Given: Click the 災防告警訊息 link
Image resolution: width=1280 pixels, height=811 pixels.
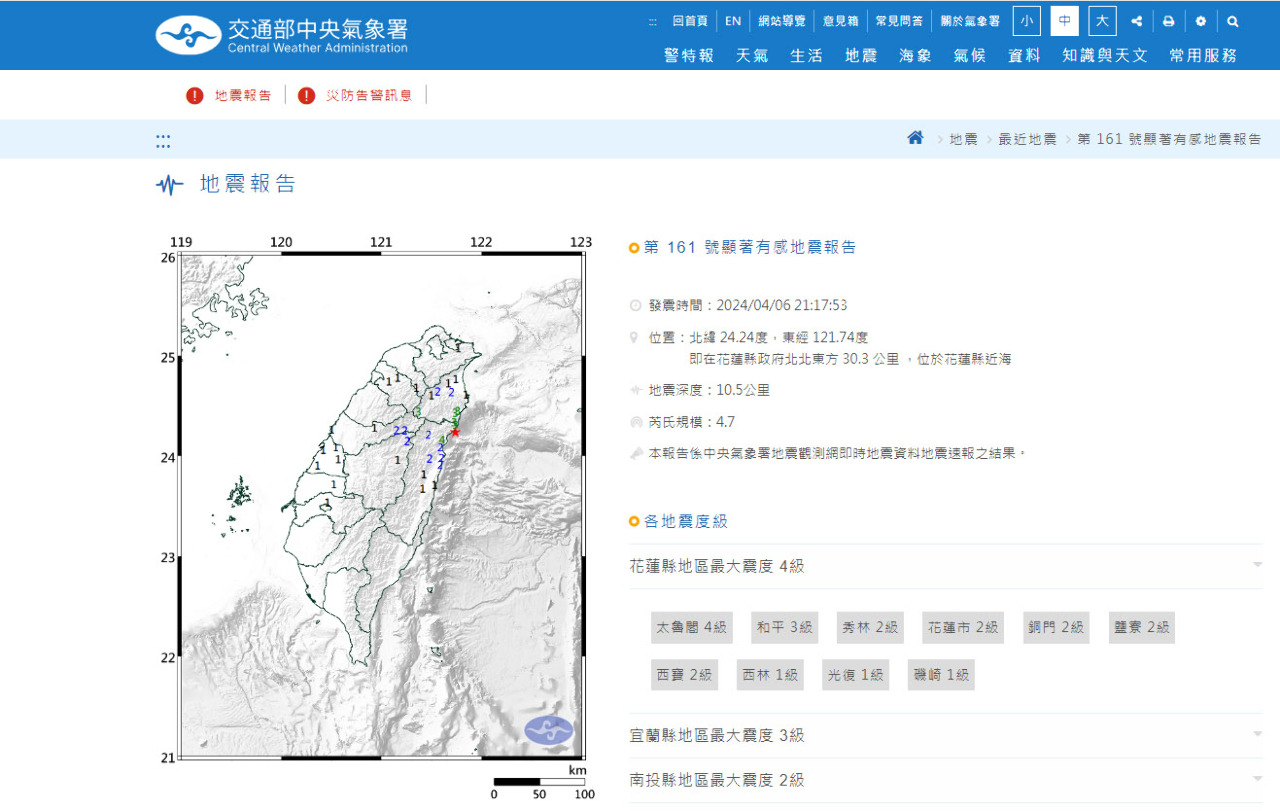Looking at the screenshot, I should 369,96.
